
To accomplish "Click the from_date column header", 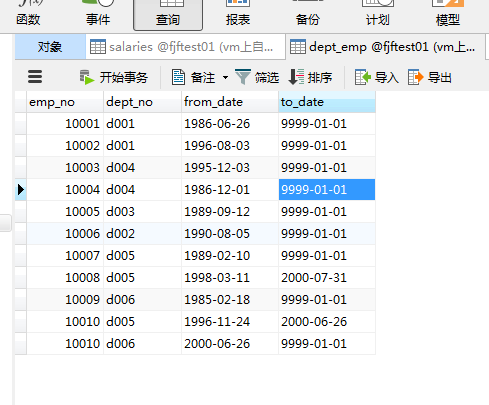I will pyautogui.click(x=230, y=102).
